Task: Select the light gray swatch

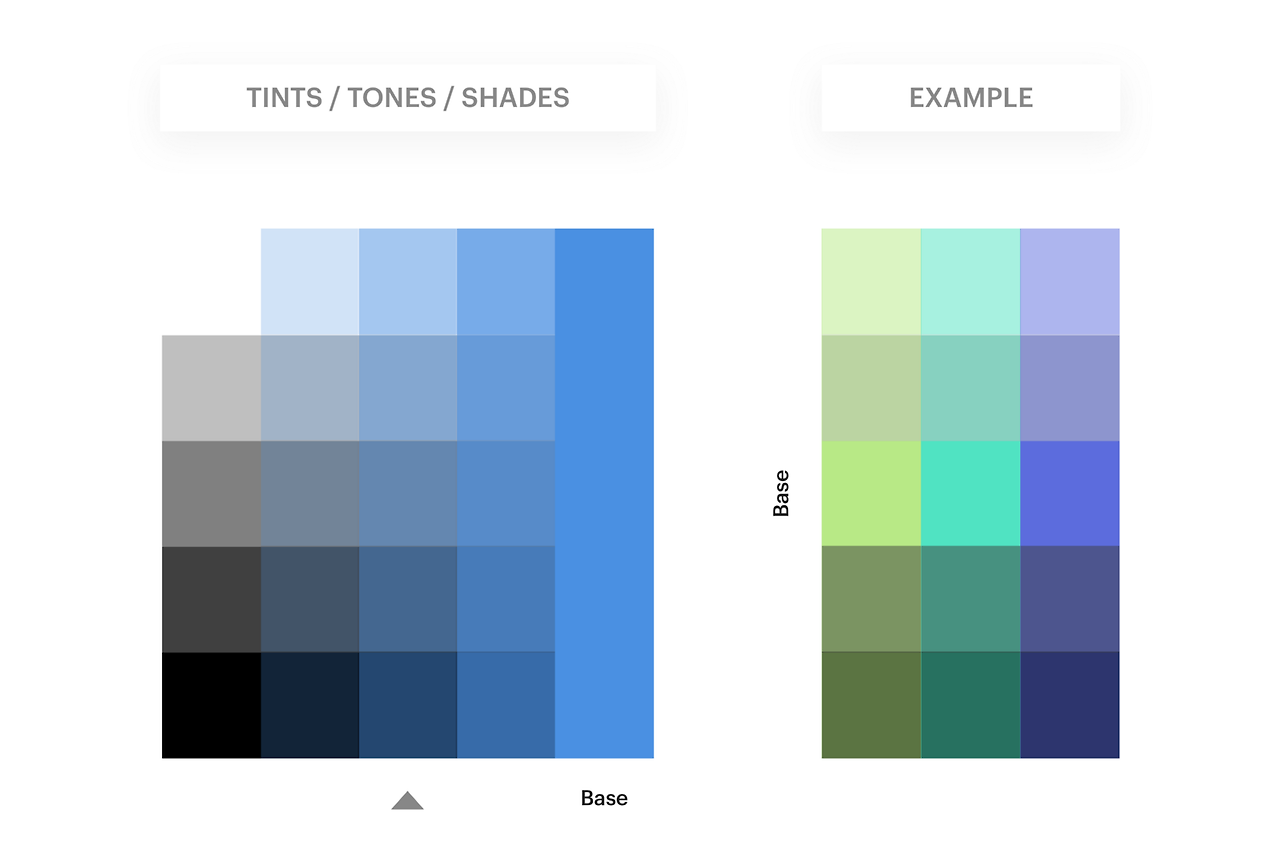Action: [x=211, y=388]
